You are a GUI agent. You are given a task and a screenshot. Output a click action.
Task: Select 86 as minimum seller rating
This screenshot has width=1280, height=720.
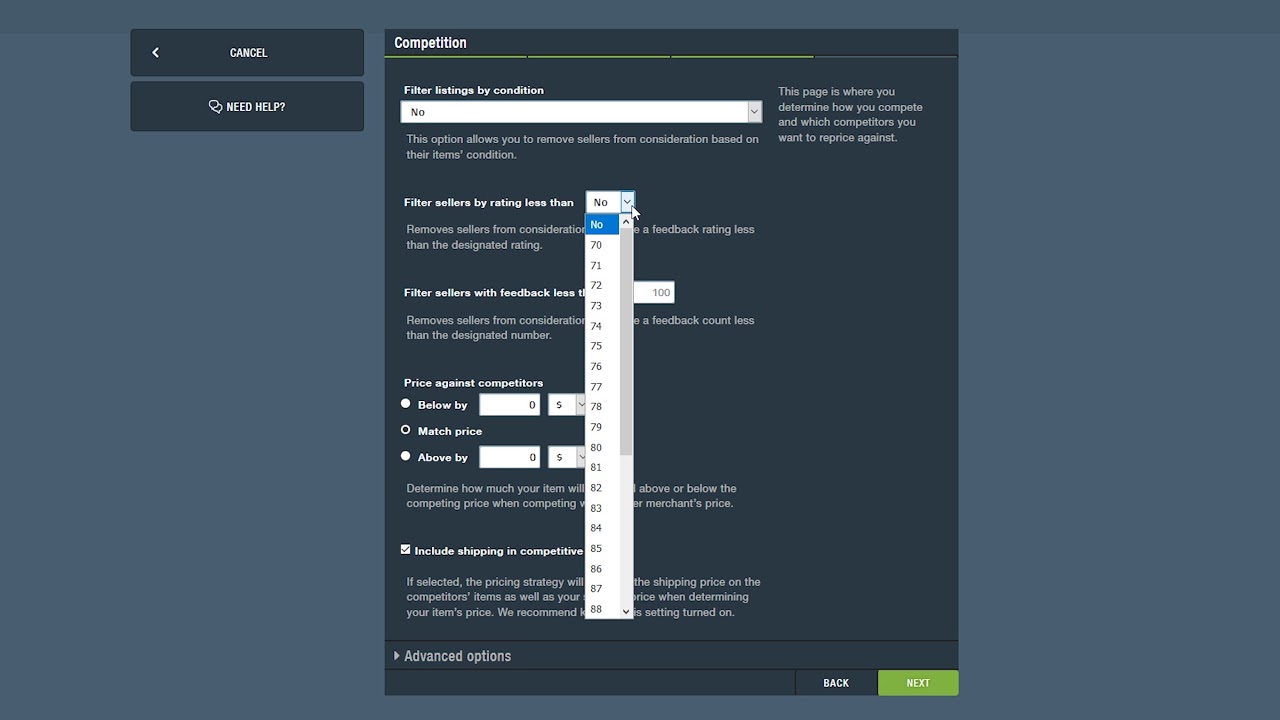(x=603, y=569)
